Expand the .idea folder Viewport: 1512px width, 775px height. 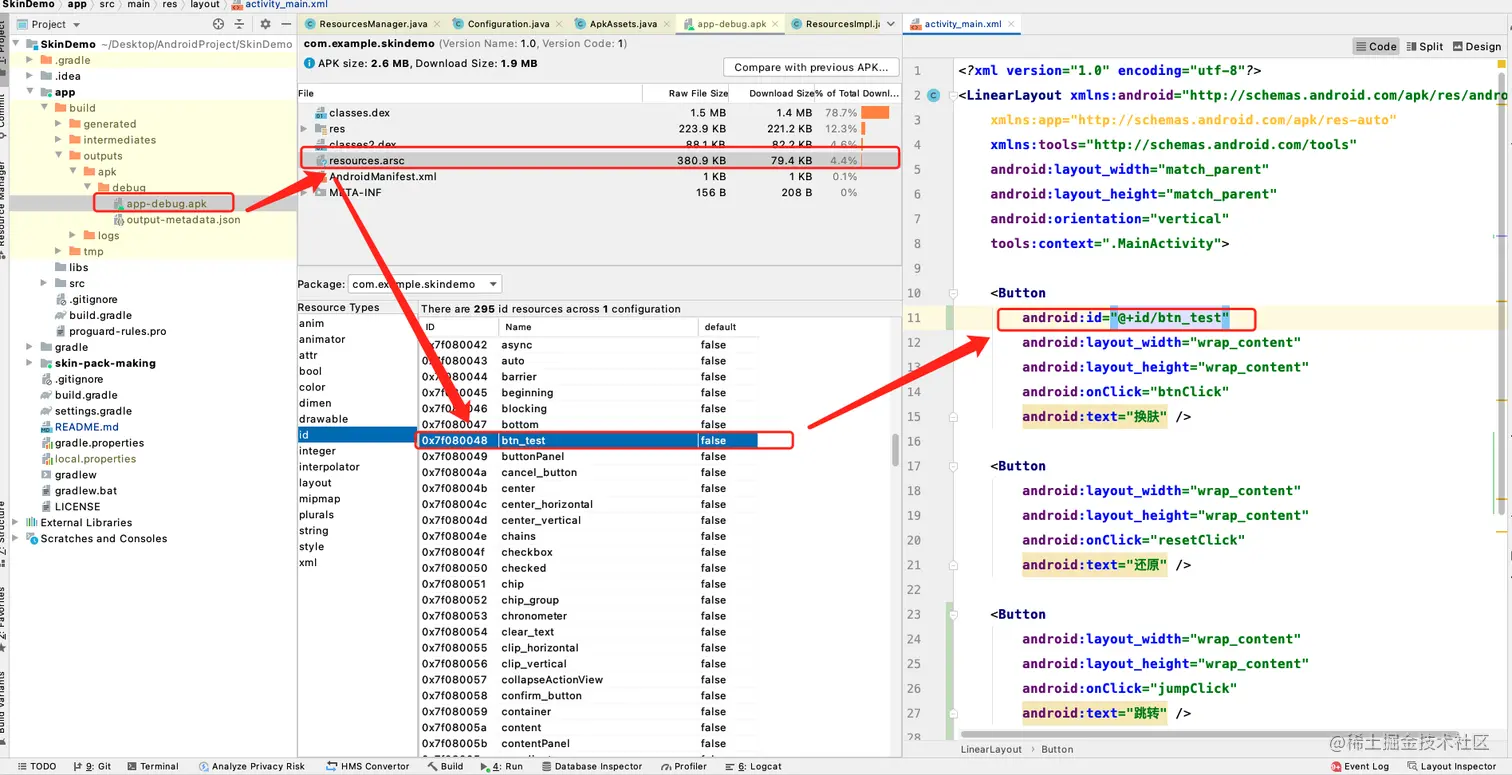click(30, 76)
